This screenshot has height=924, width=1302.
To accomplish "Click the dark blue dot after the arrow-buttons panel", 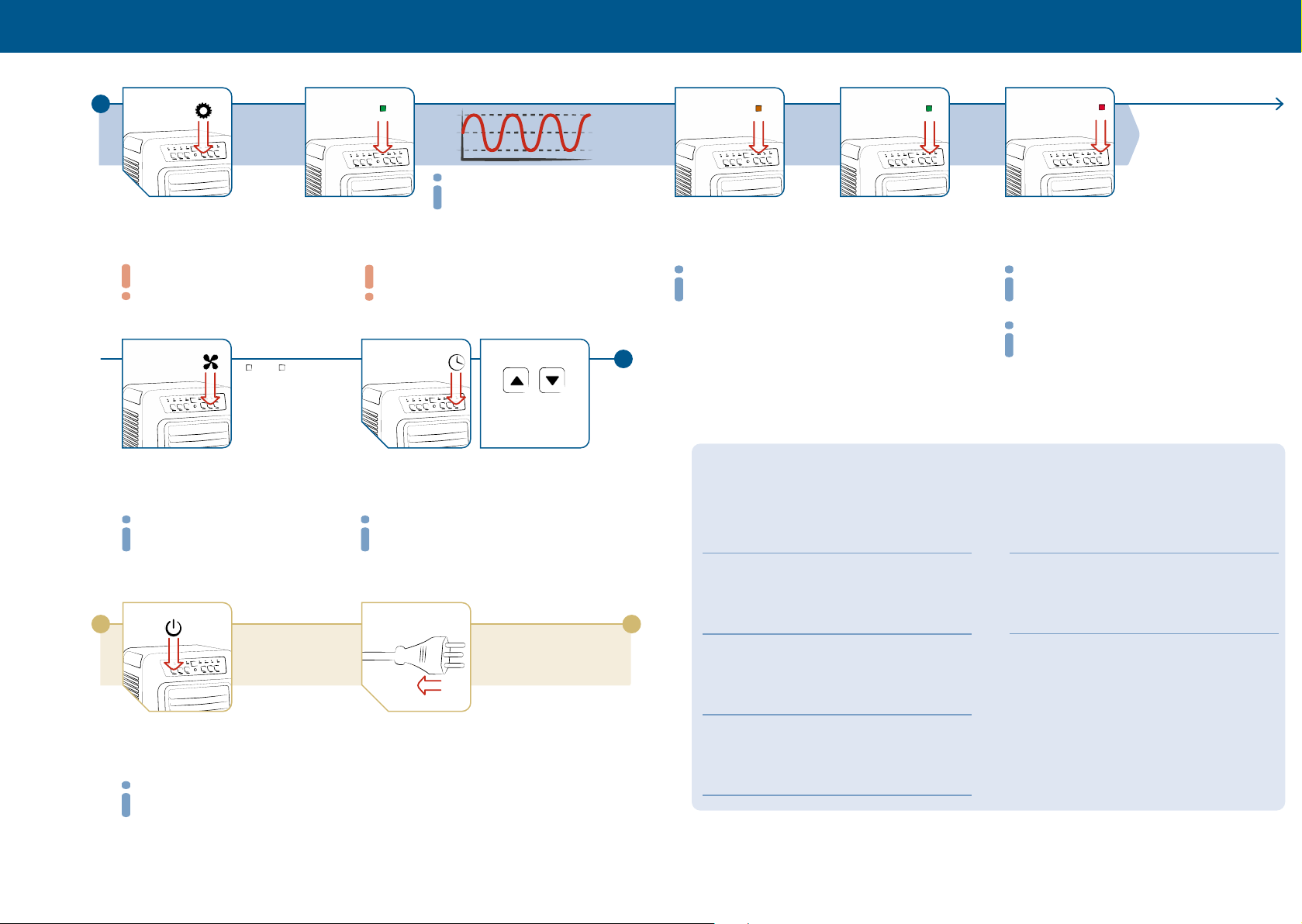I will coord(623,359).
